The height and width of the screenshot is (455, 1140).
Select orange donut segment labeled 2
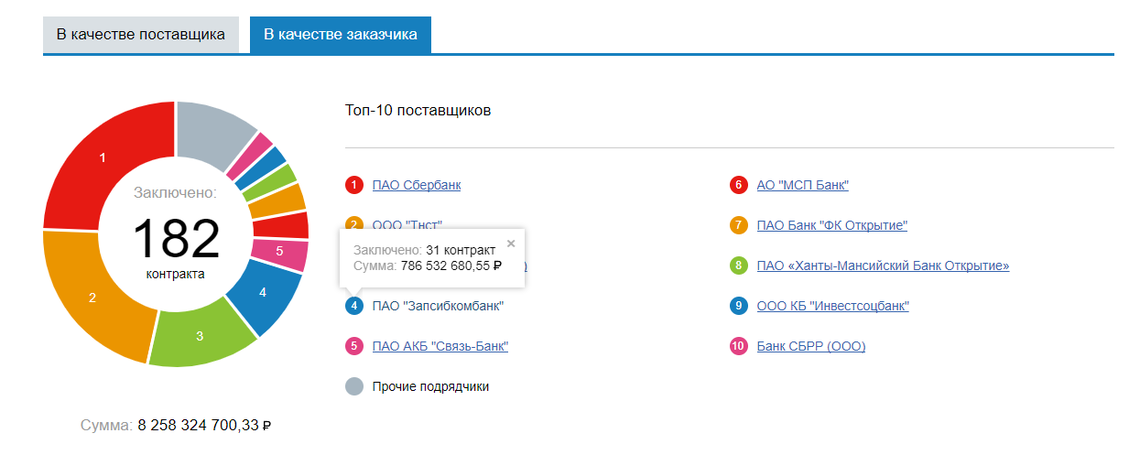pyautogui.click(x=92, y=297)
